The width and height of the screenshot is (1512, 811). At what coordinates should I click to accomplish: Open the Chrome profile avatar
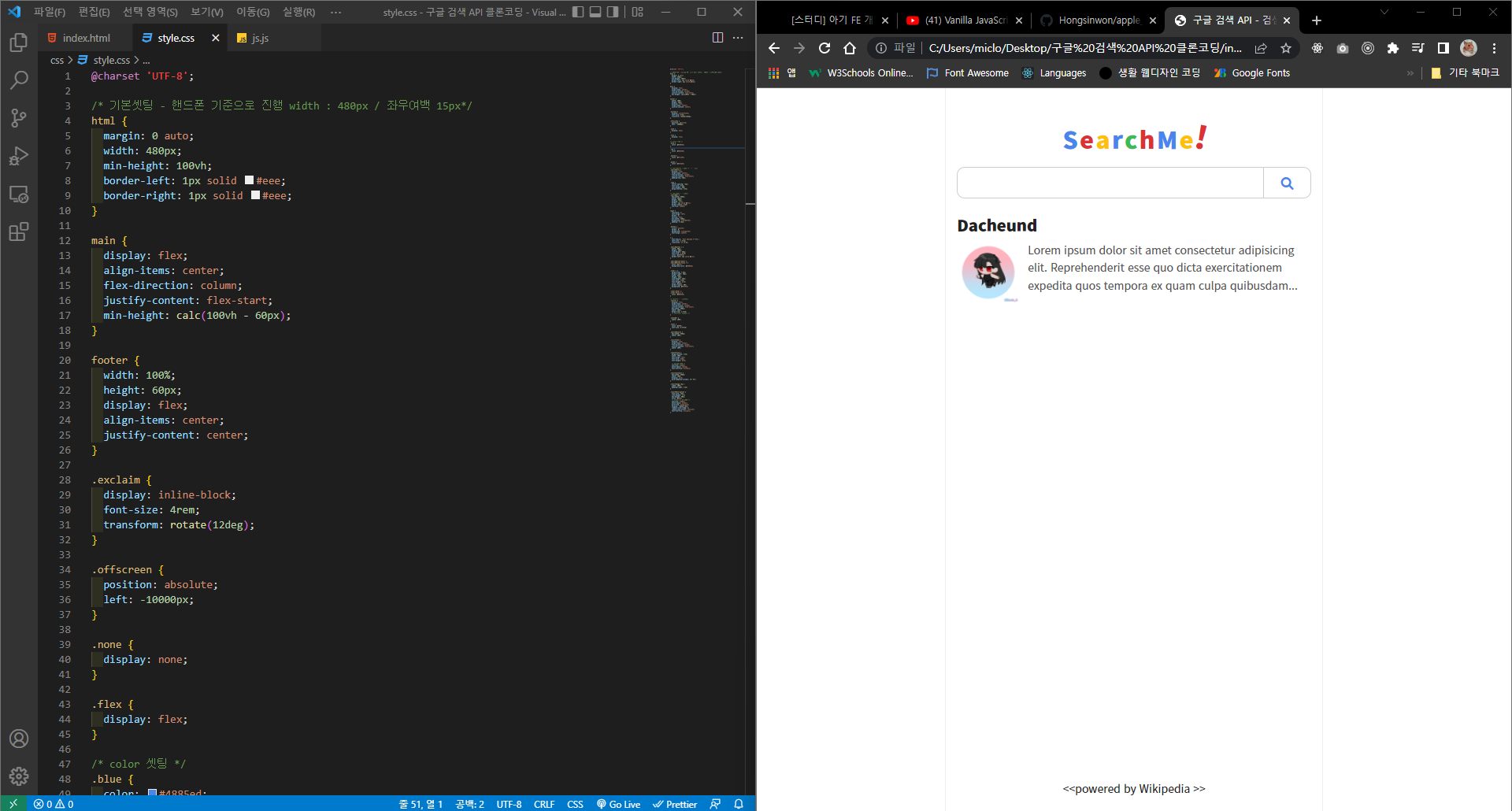[1469, 48]
